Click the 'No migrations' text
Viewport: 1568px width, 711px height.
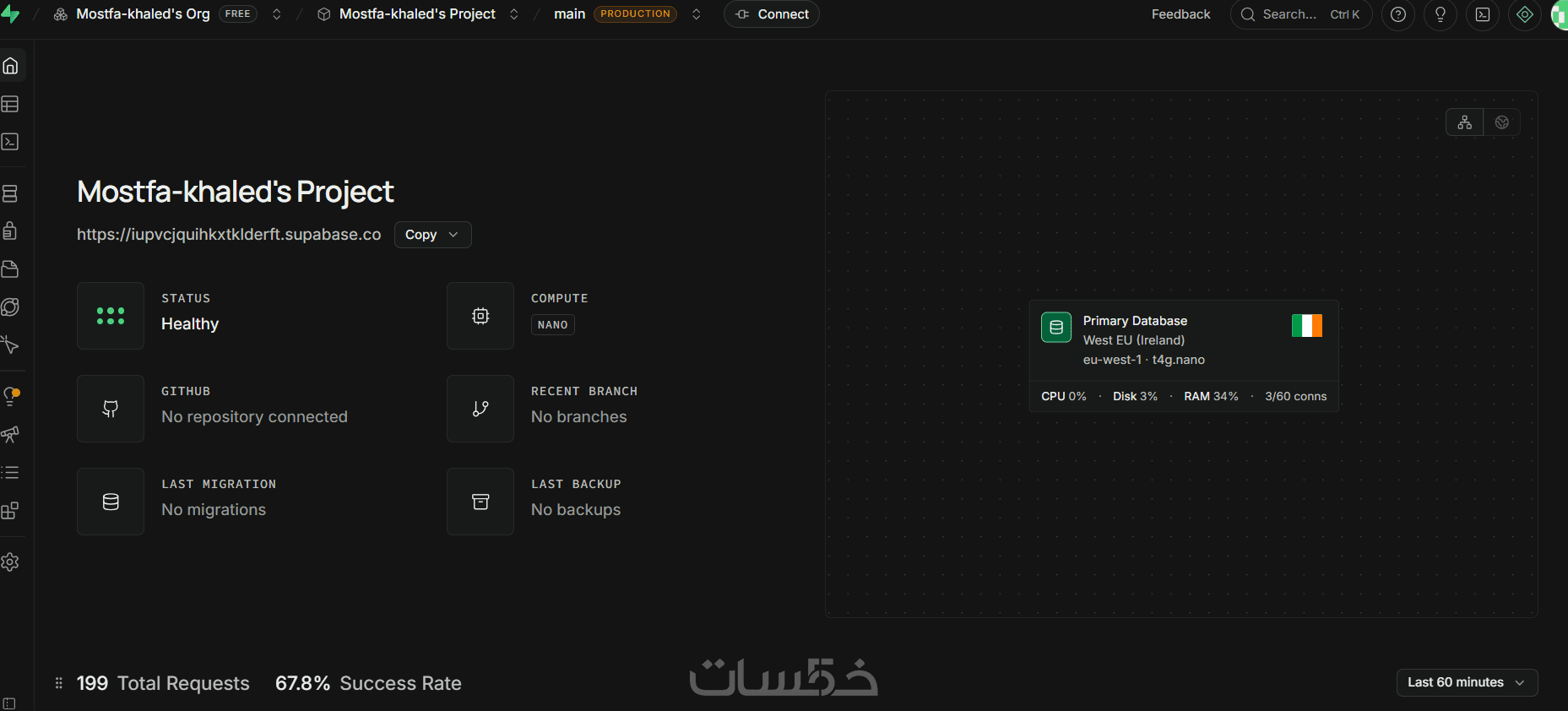[x=214, y=510]
